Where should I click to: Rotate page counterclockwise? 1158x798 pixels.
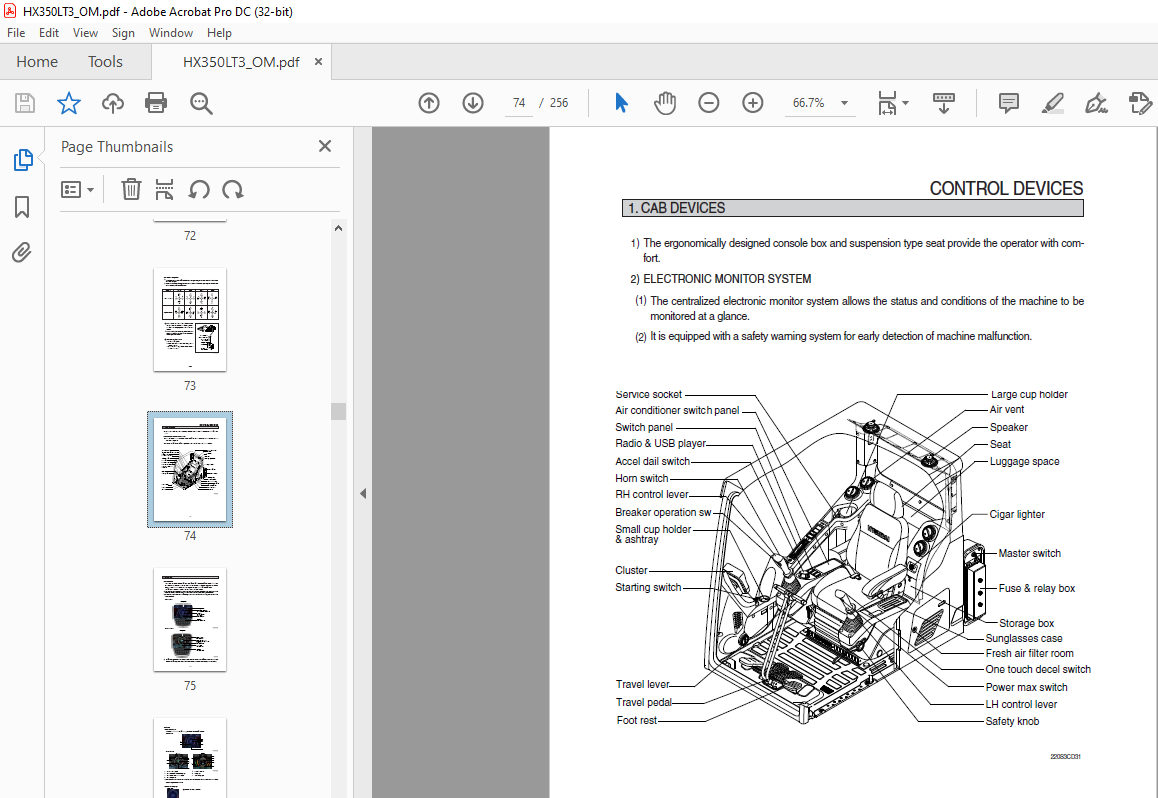[x=199, y=190]
